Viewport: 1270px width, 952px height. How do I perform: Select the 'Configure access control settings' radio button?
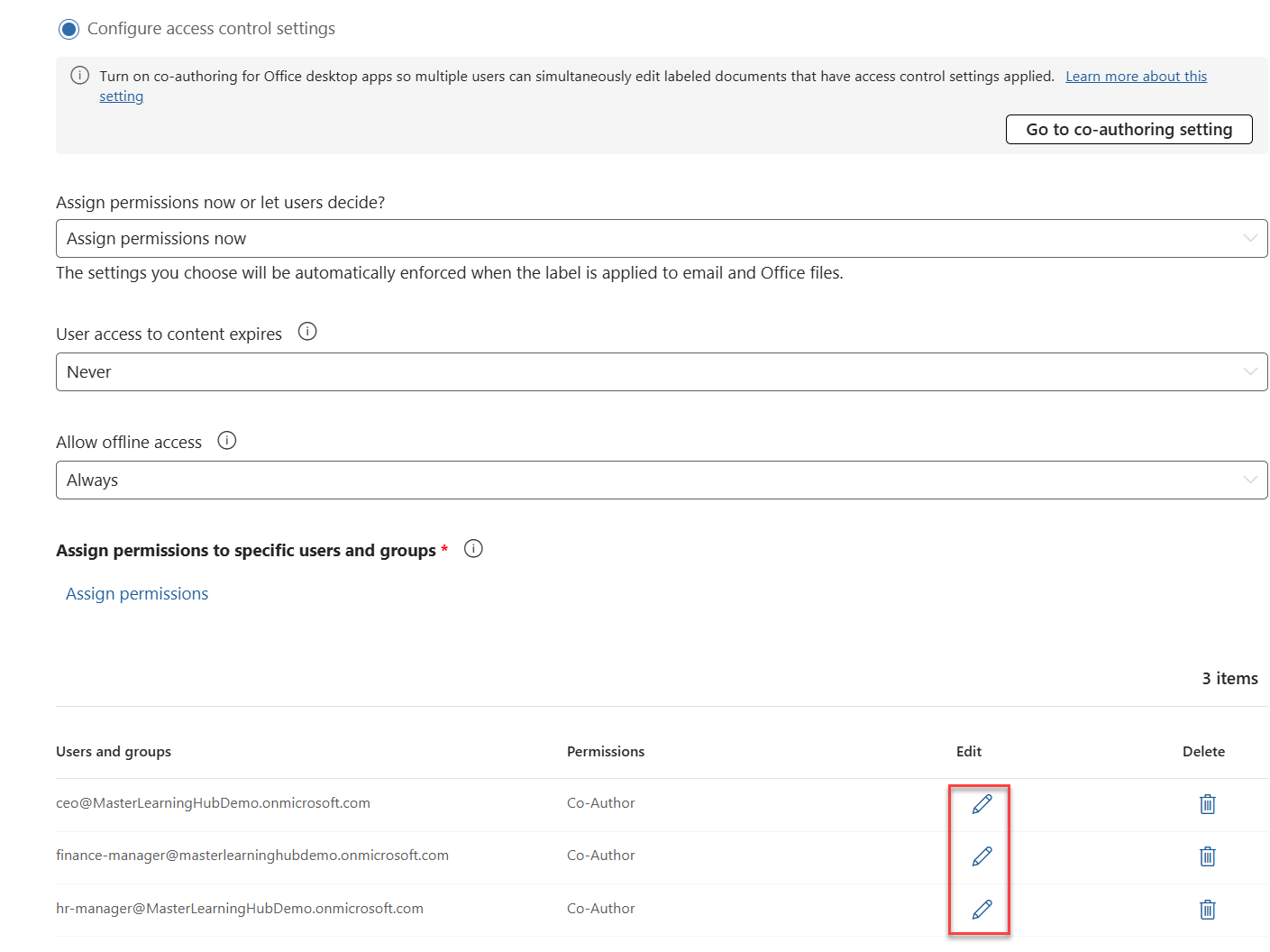(x=69, y=28)
